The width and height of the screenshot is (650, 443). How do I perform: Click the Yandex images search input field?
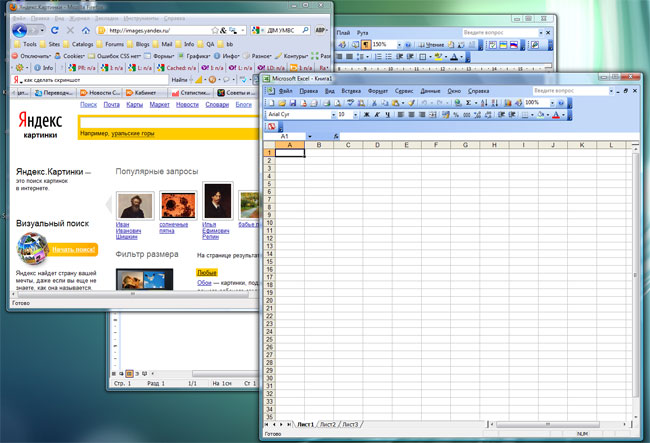(x=170, y=122)
